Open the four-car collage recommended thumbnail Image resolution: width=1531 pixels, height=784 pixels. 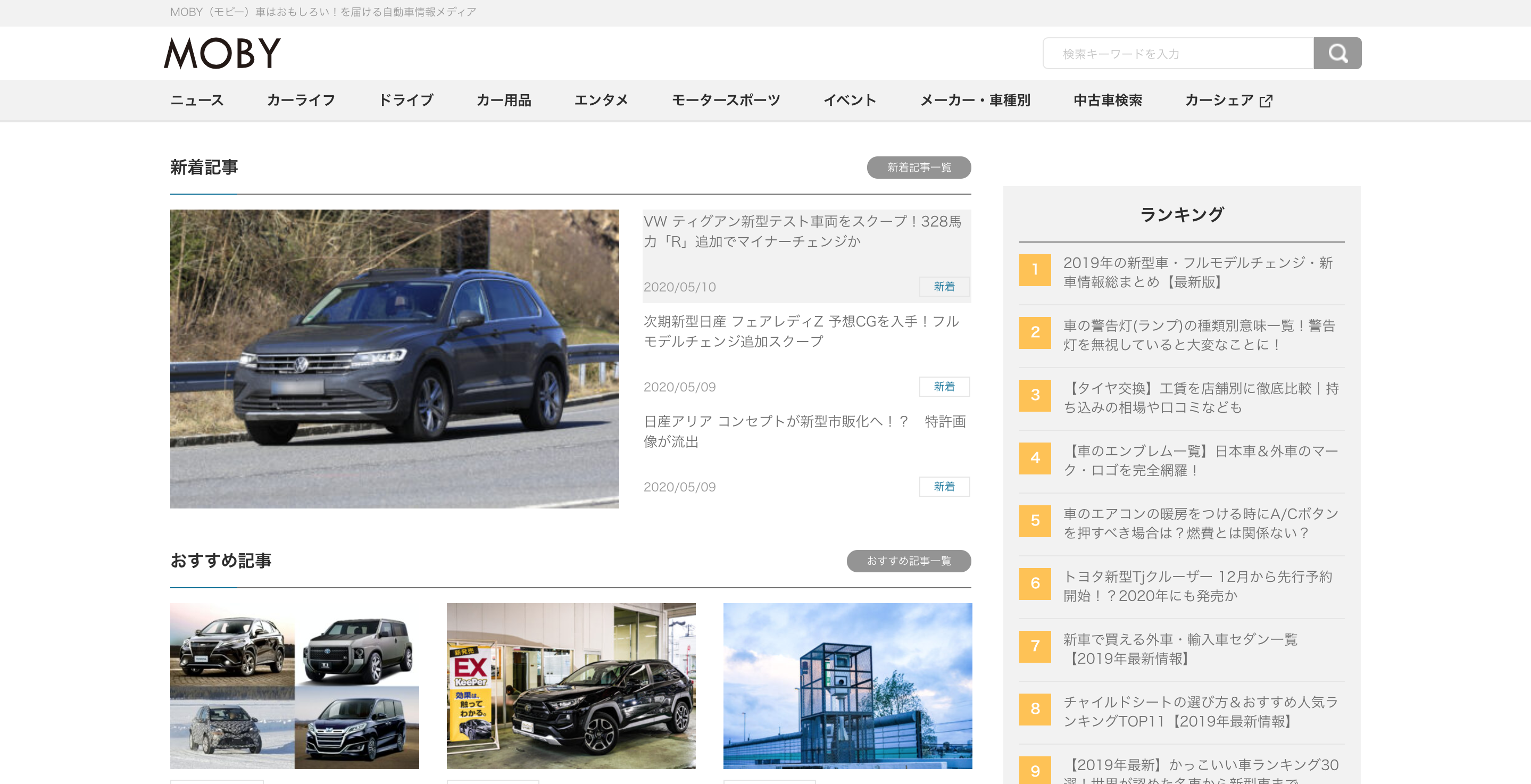tap(295, 686)
